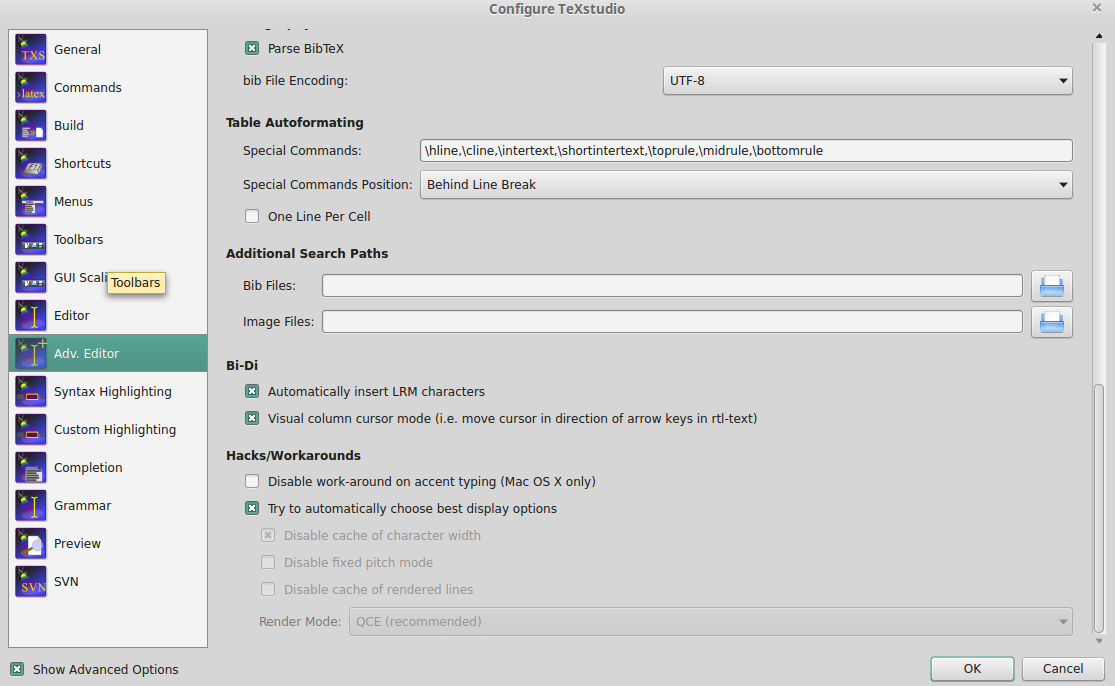Screen dimensions: 1115x686
Task: Open Special Commands Position dropdown
Action: (x=746, y=185)
